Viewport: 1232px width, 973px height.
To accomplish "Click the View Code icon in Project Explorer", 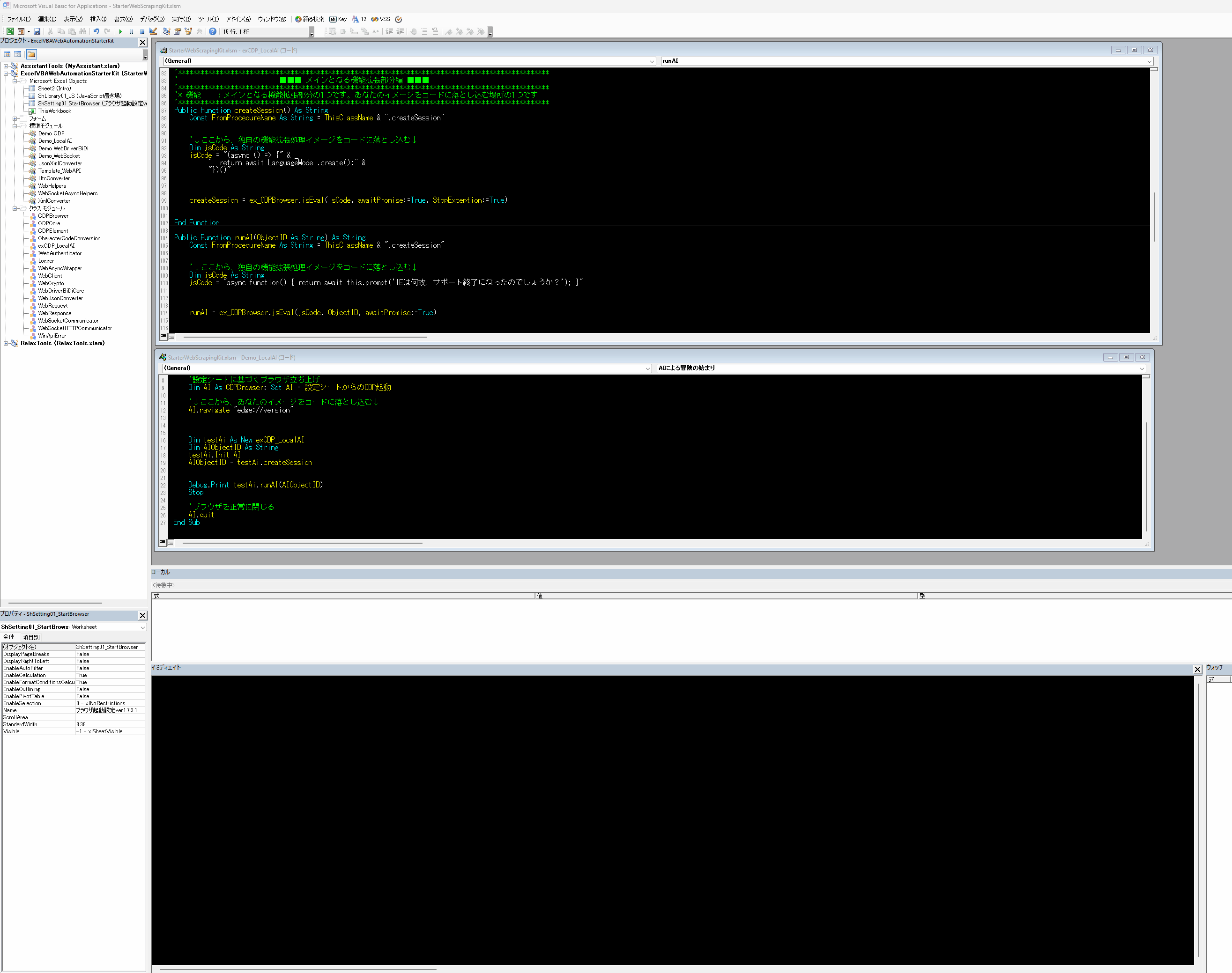I will click(7, 54).
